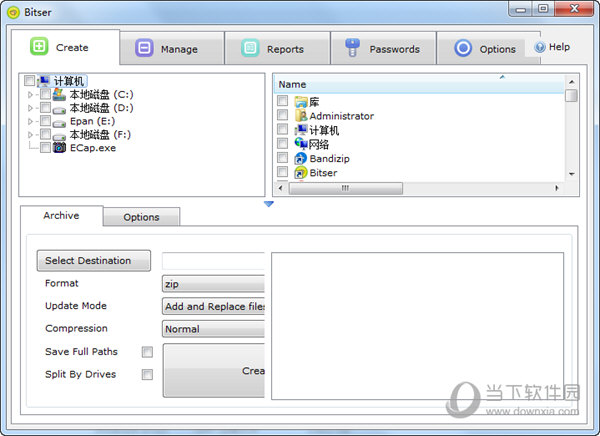
Task: Check the Bandizip row checkbox
Action: [x=282, y=157]
